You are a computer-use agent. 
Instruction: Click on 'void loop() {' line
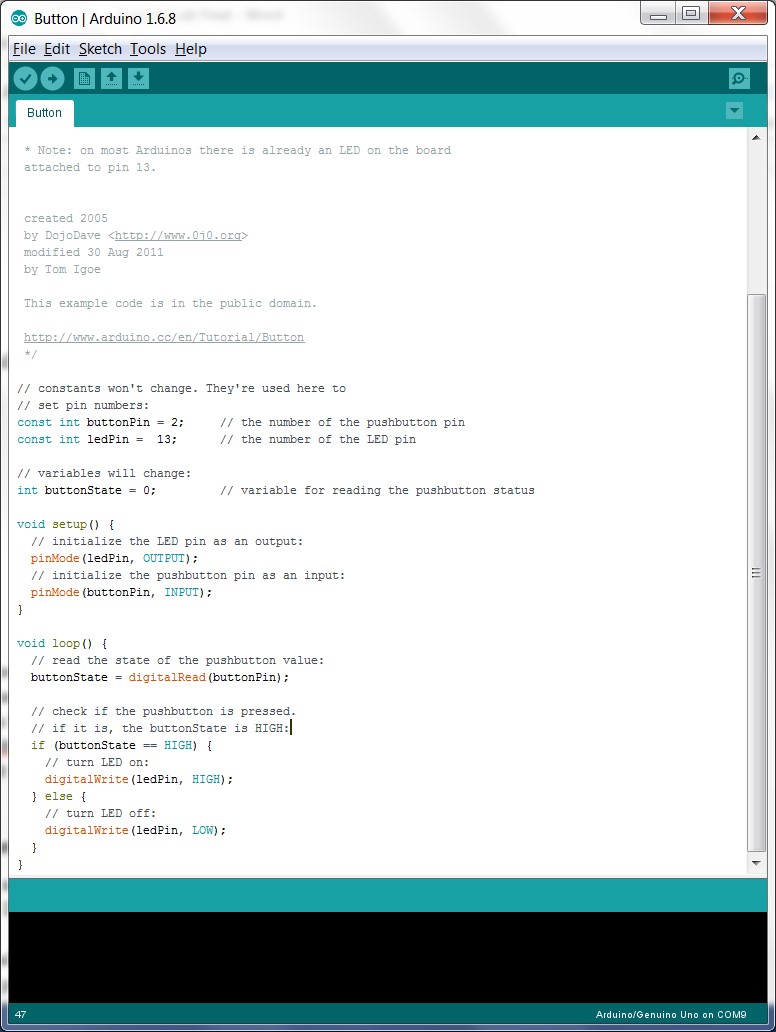pos(62,643)
